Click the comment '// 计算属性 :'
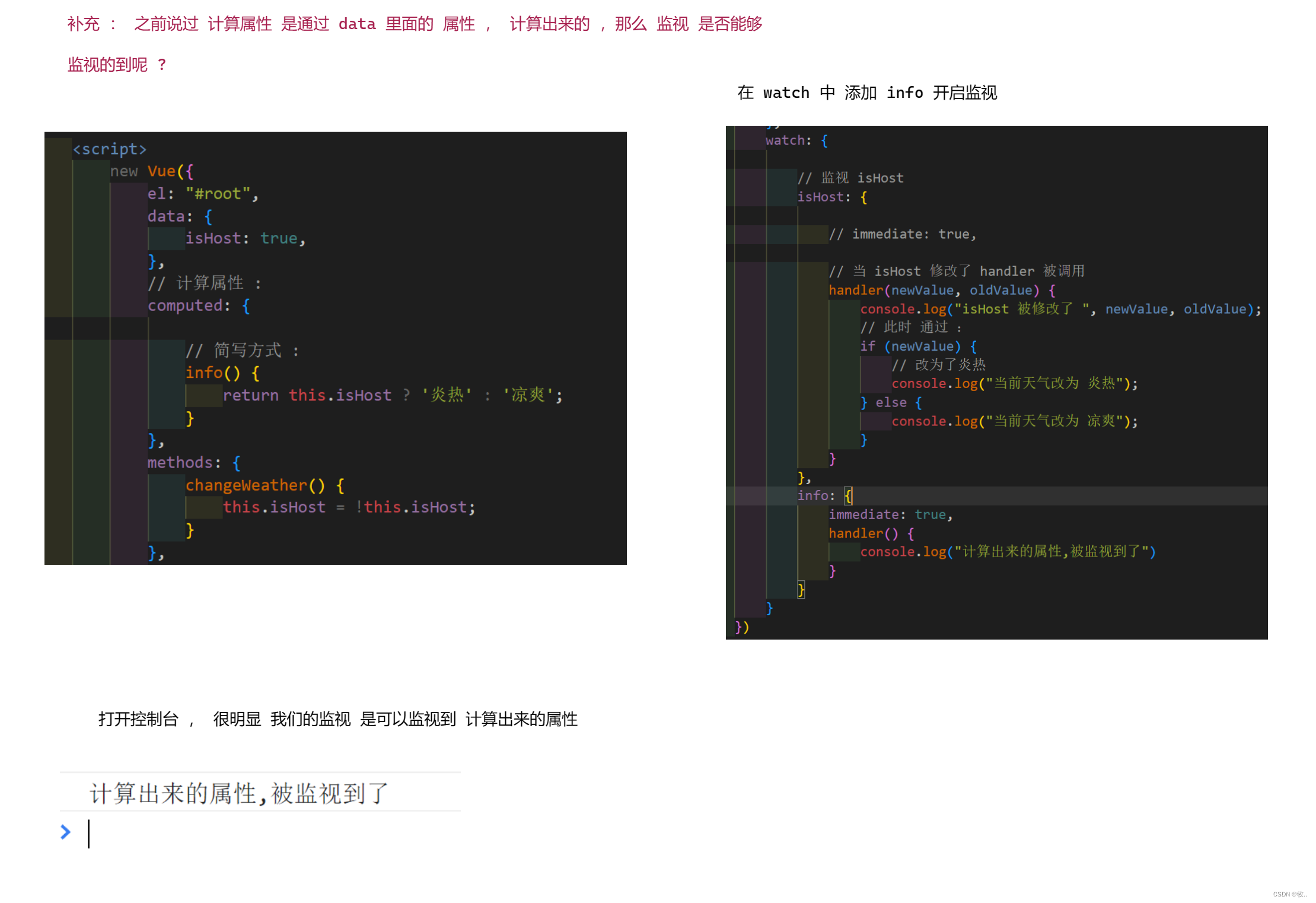The height and width of the screenshot is (903, 1316). tap(205, 283)
